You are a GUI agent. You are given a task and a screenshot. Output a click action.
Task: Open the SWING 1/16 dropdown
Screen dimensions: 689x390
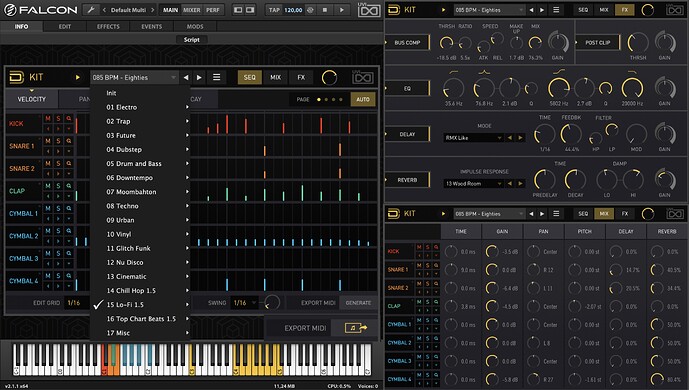click(244, 303)
